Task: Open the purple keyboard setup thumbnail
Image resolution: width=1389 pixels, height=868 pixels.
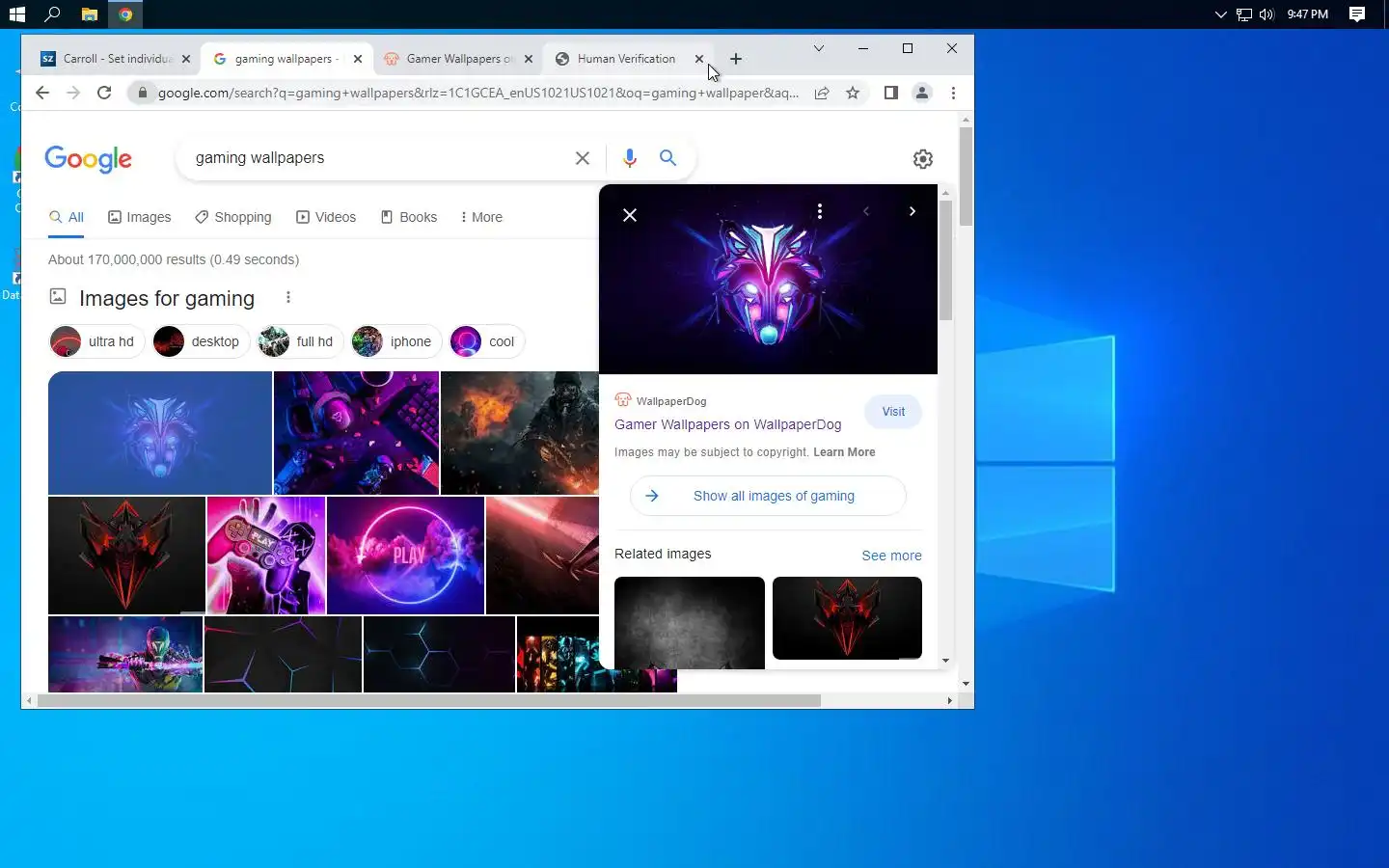Action: pos(356,433)
